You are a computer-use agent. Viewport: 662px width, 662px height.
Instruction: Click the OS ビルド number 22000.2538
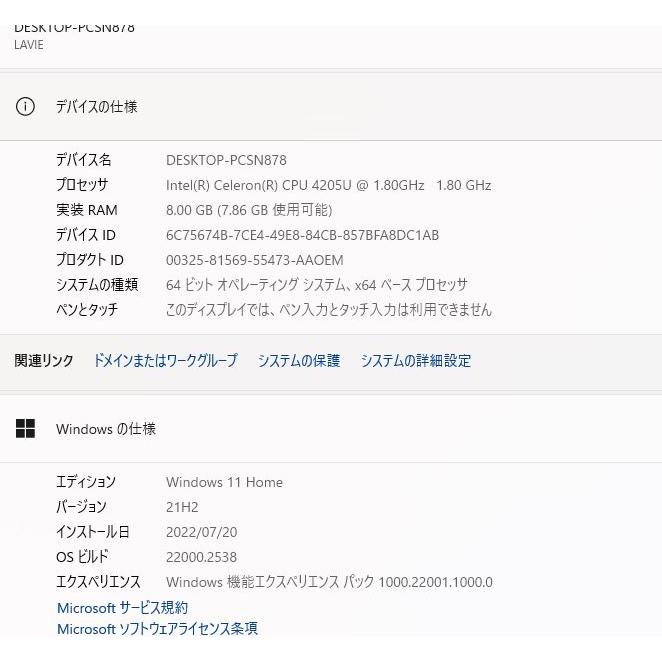201,557
